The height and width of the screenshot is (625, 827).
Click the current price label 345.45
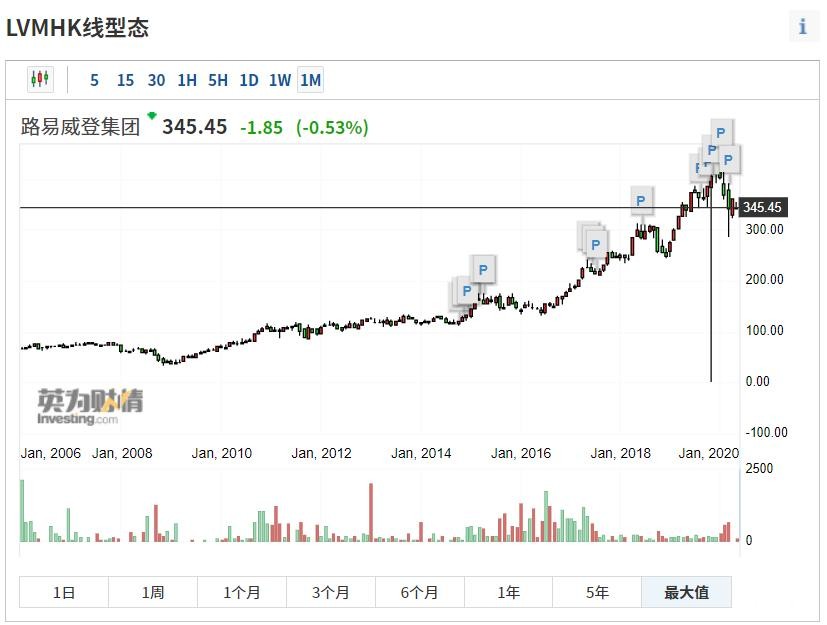tap(762, 208)
